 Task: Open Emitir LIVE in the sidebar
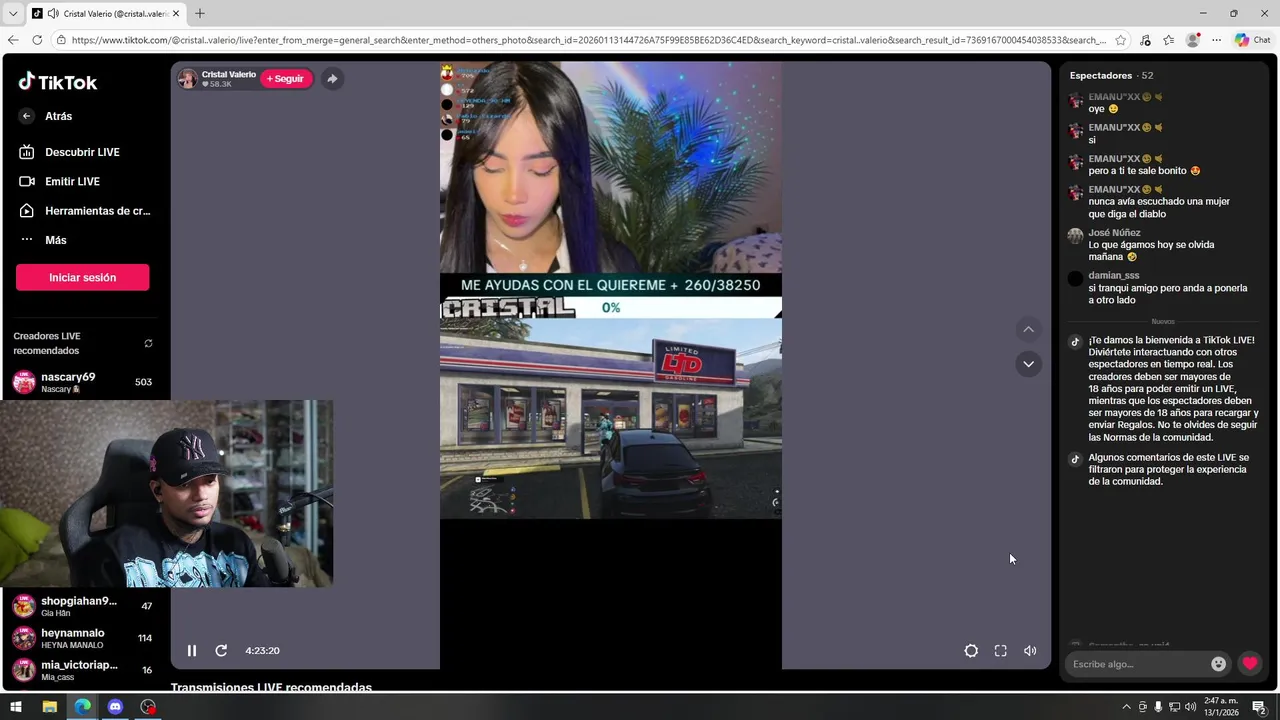coord(60,181)
